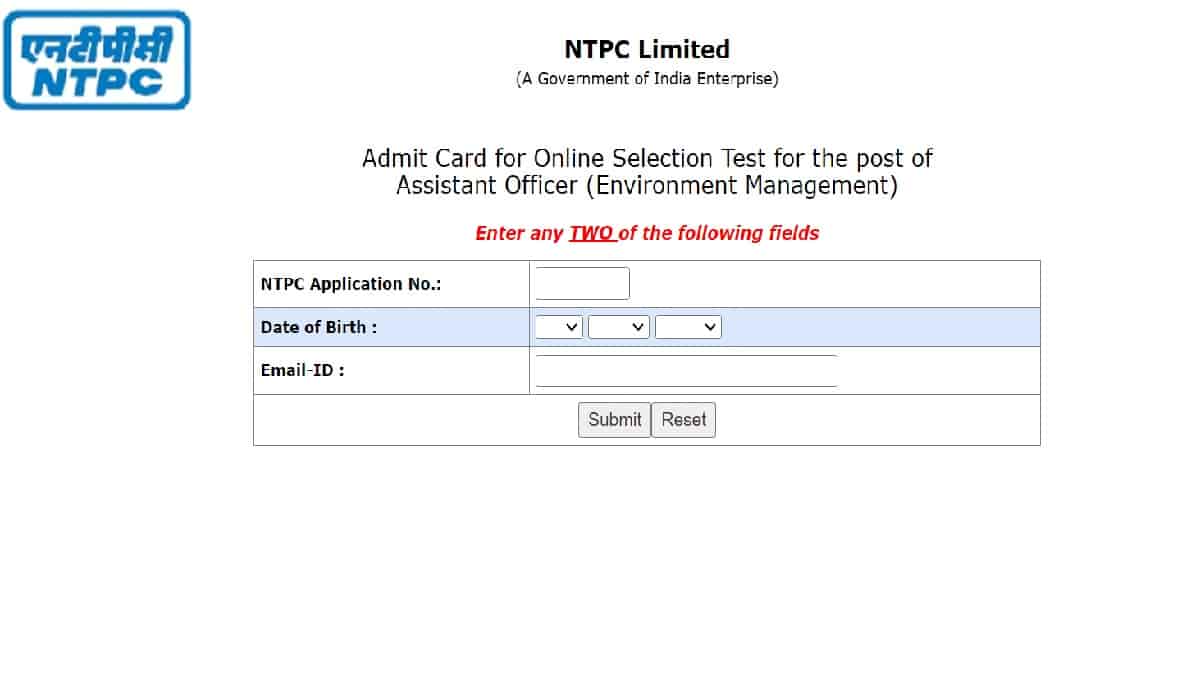Open the first Date of Birth day dropdown

click(558, 326)
